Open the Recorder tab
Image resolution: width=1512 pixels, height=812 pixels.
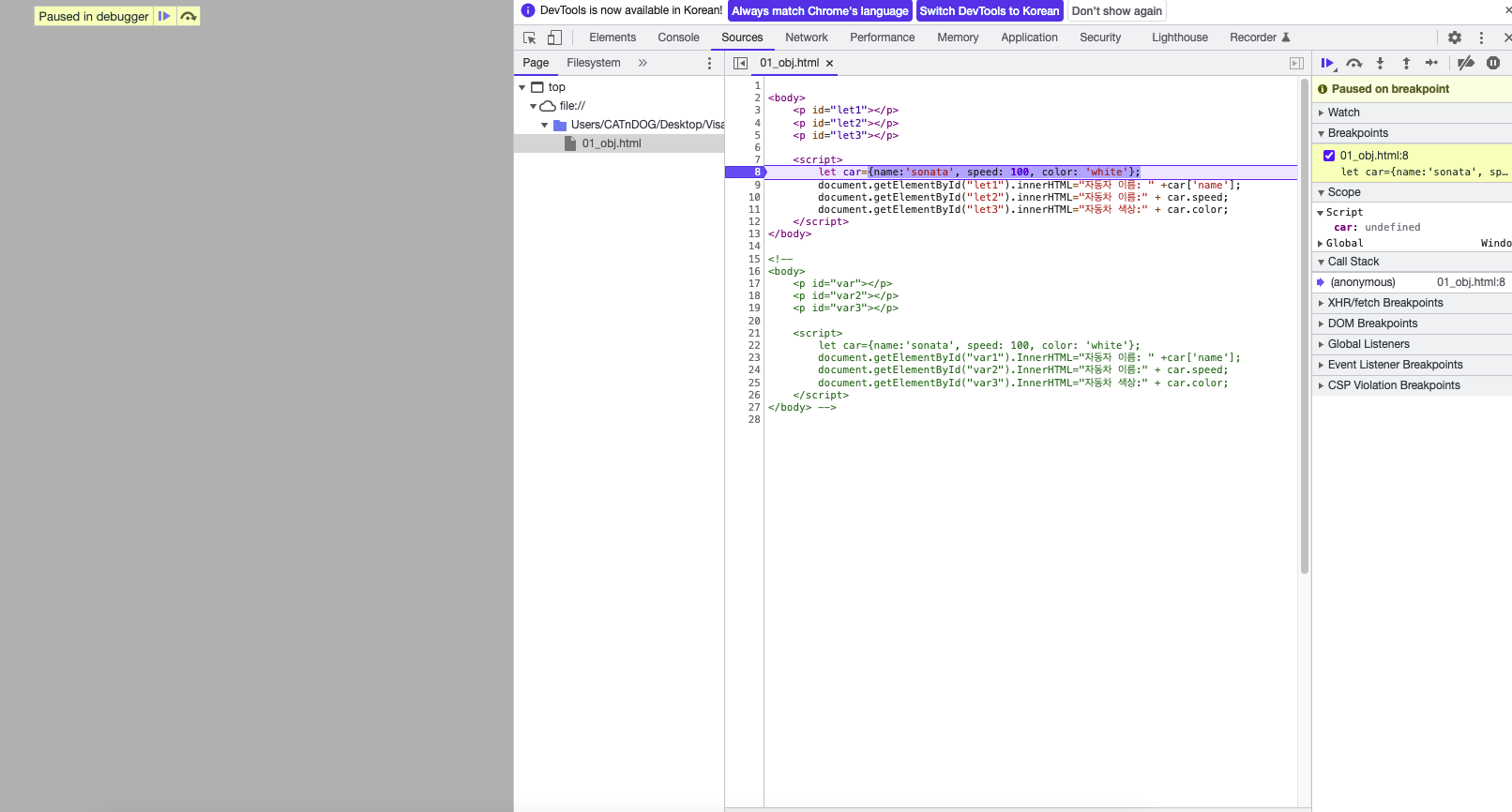[x=1260, y=38]
